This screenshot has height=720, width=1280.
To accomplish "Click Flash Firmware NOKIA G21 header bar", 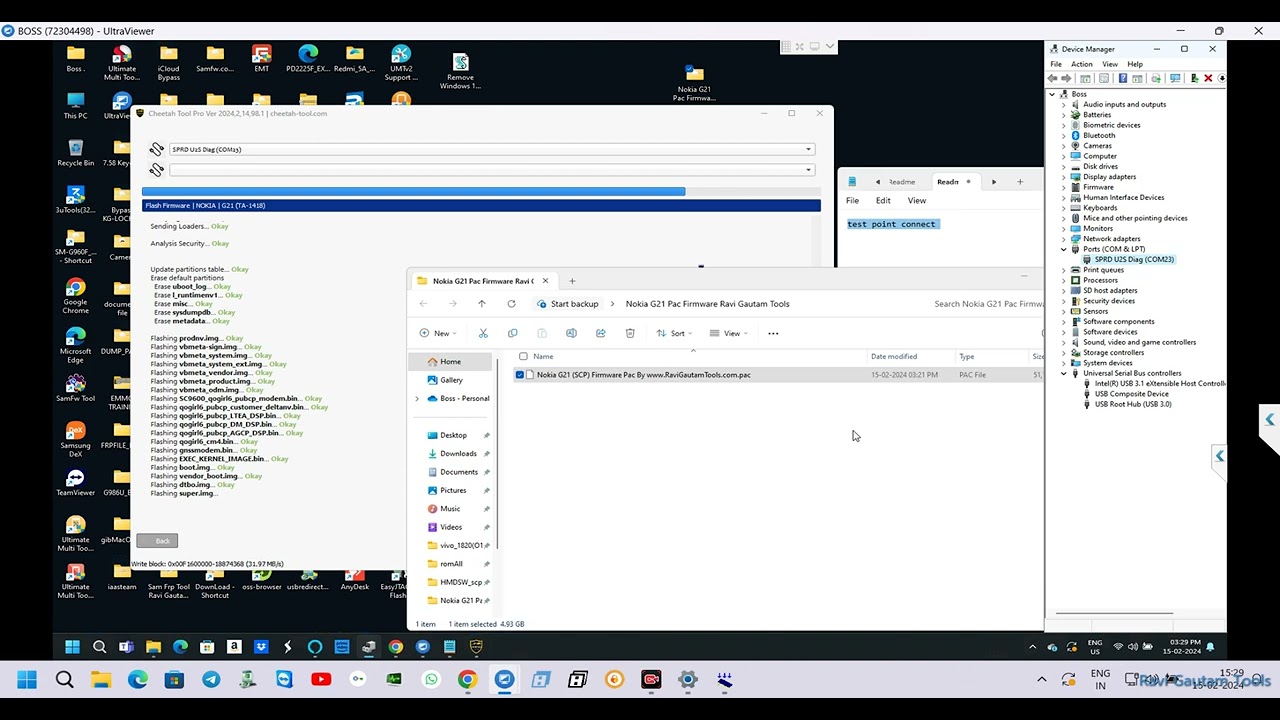I will point(481,205).
